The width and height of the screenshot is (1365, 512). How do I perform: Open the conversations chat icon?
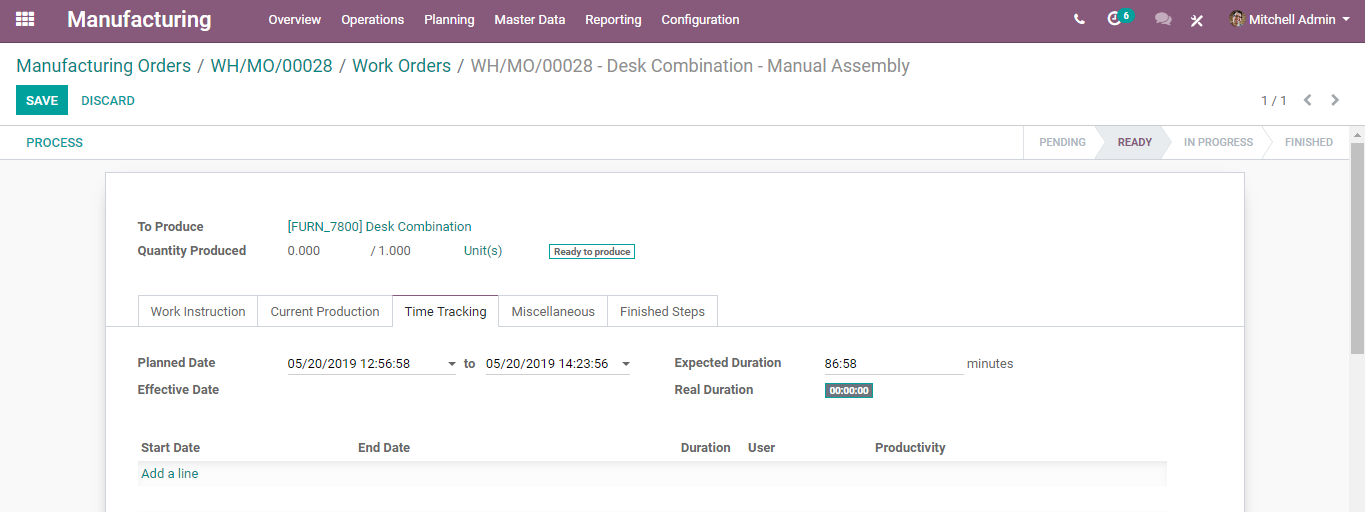point(1163,19)
